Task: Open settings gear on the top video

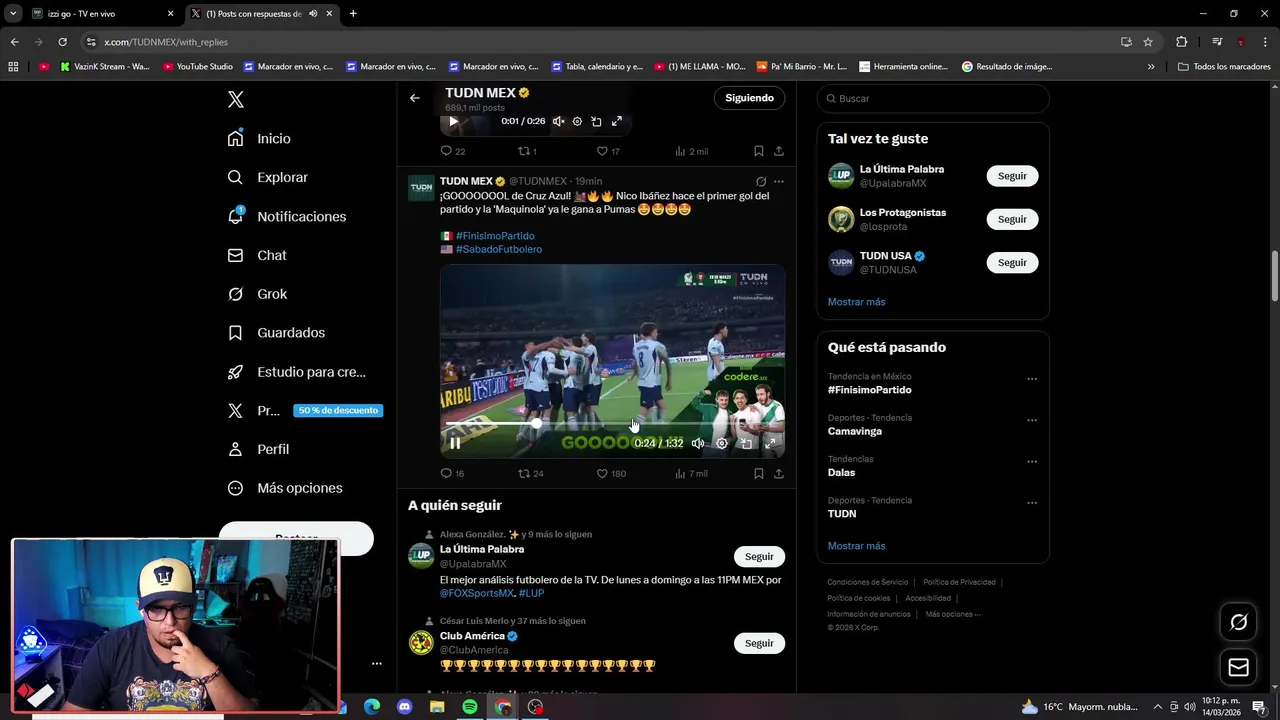Action: [x=577, y=121]
